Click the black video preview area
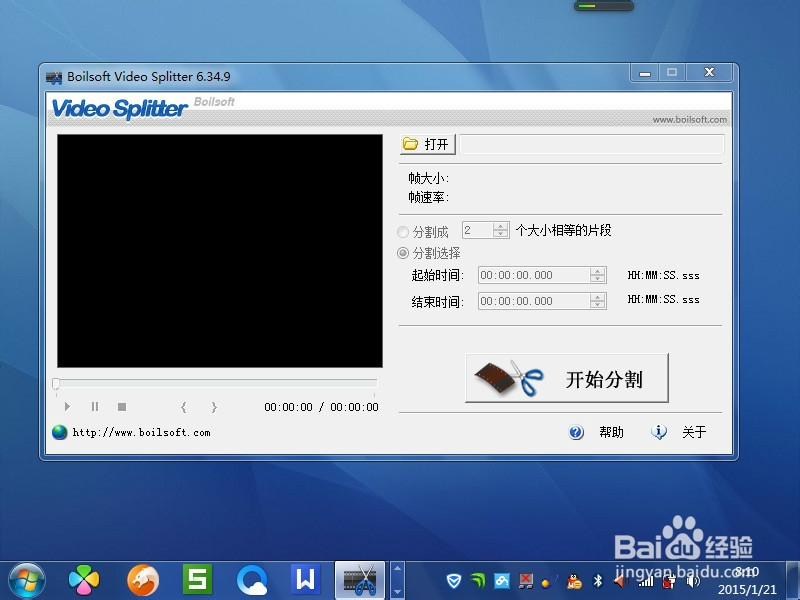This screenshot has height=600, width=800. [220, 251]
